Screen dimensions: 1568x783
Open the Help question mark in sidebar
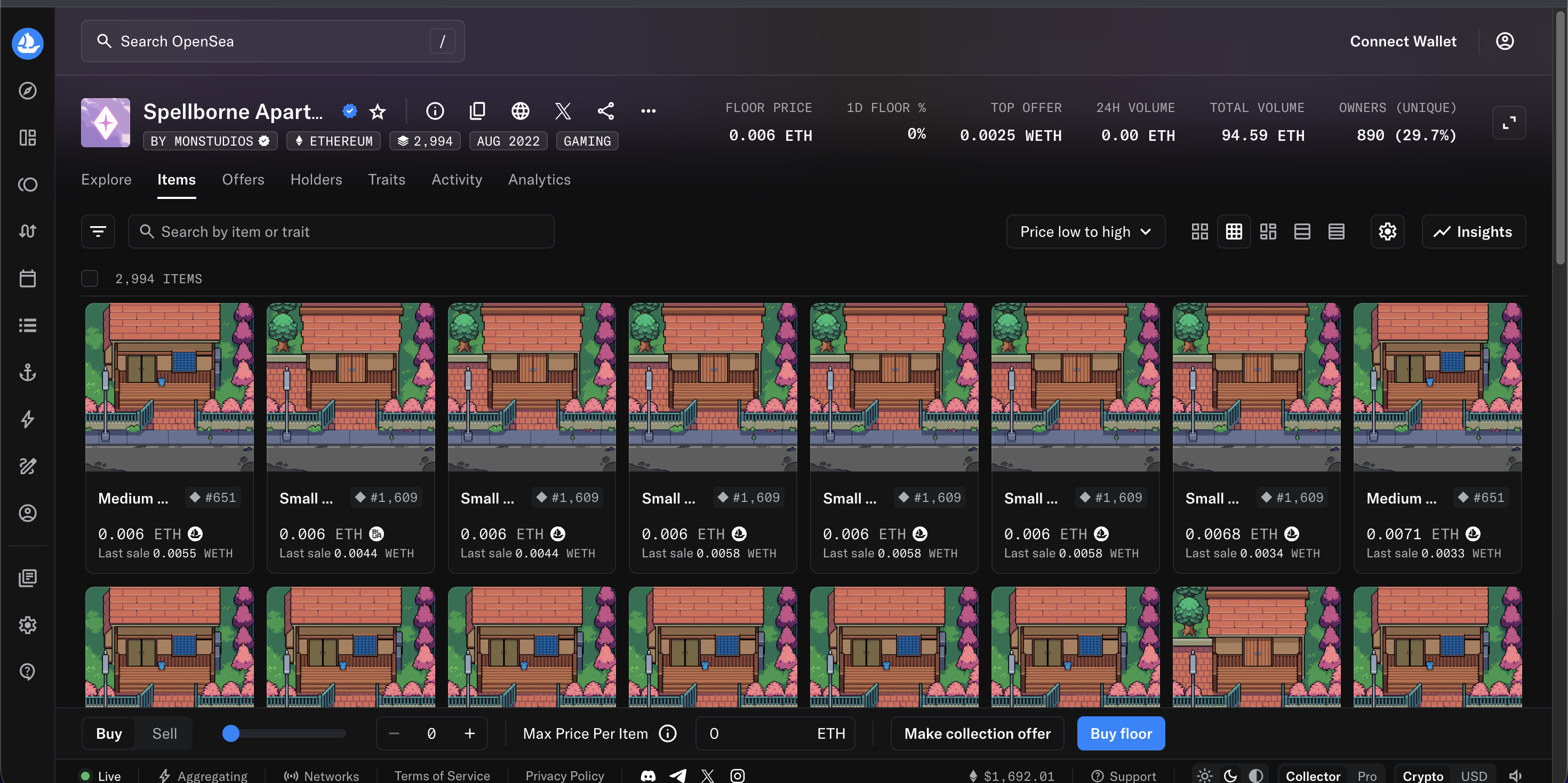tap(27, 672)
